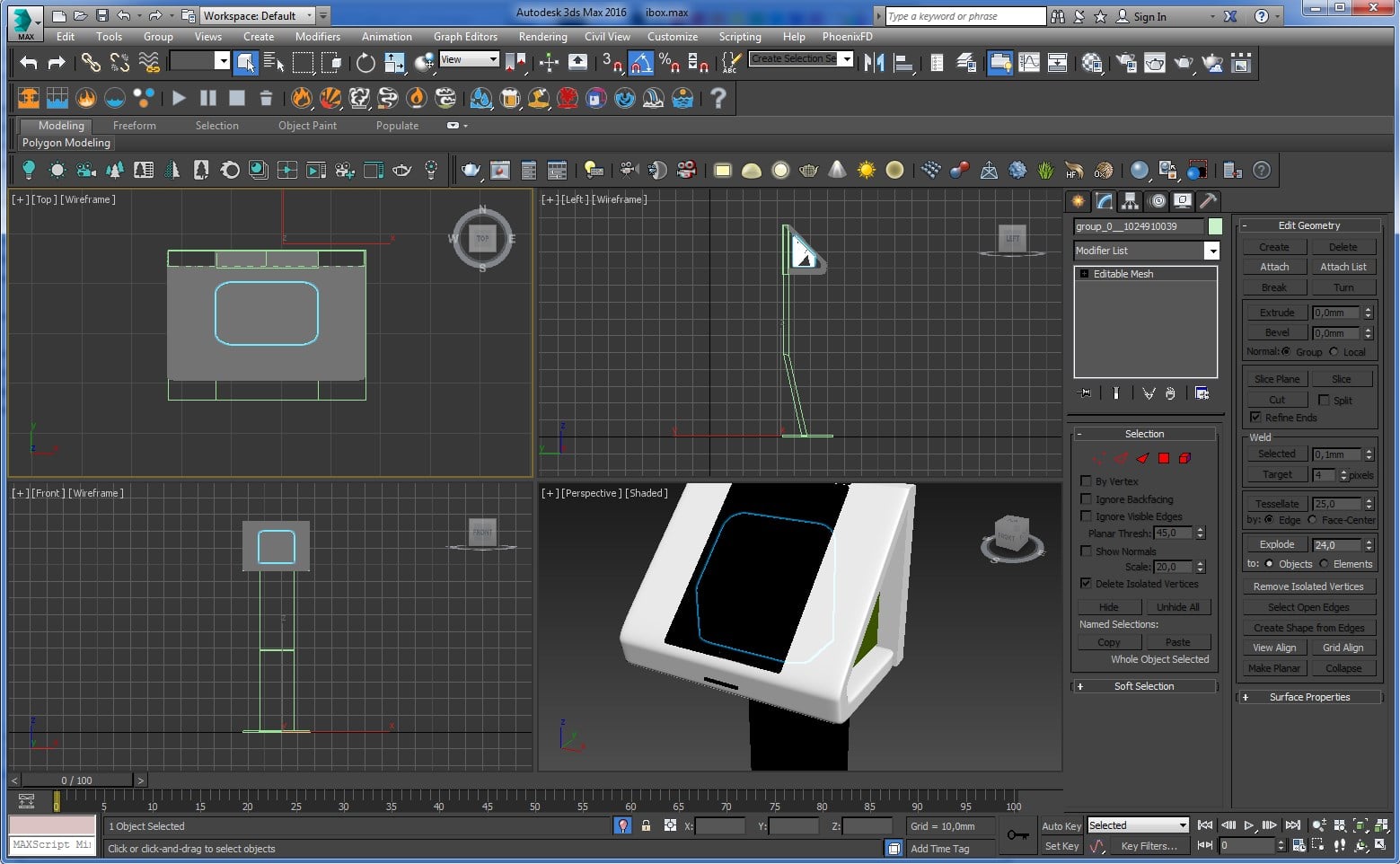Click the Render Setup teapot icon
Screen dimensions: 1400x864
click(x=1127, y=63)
